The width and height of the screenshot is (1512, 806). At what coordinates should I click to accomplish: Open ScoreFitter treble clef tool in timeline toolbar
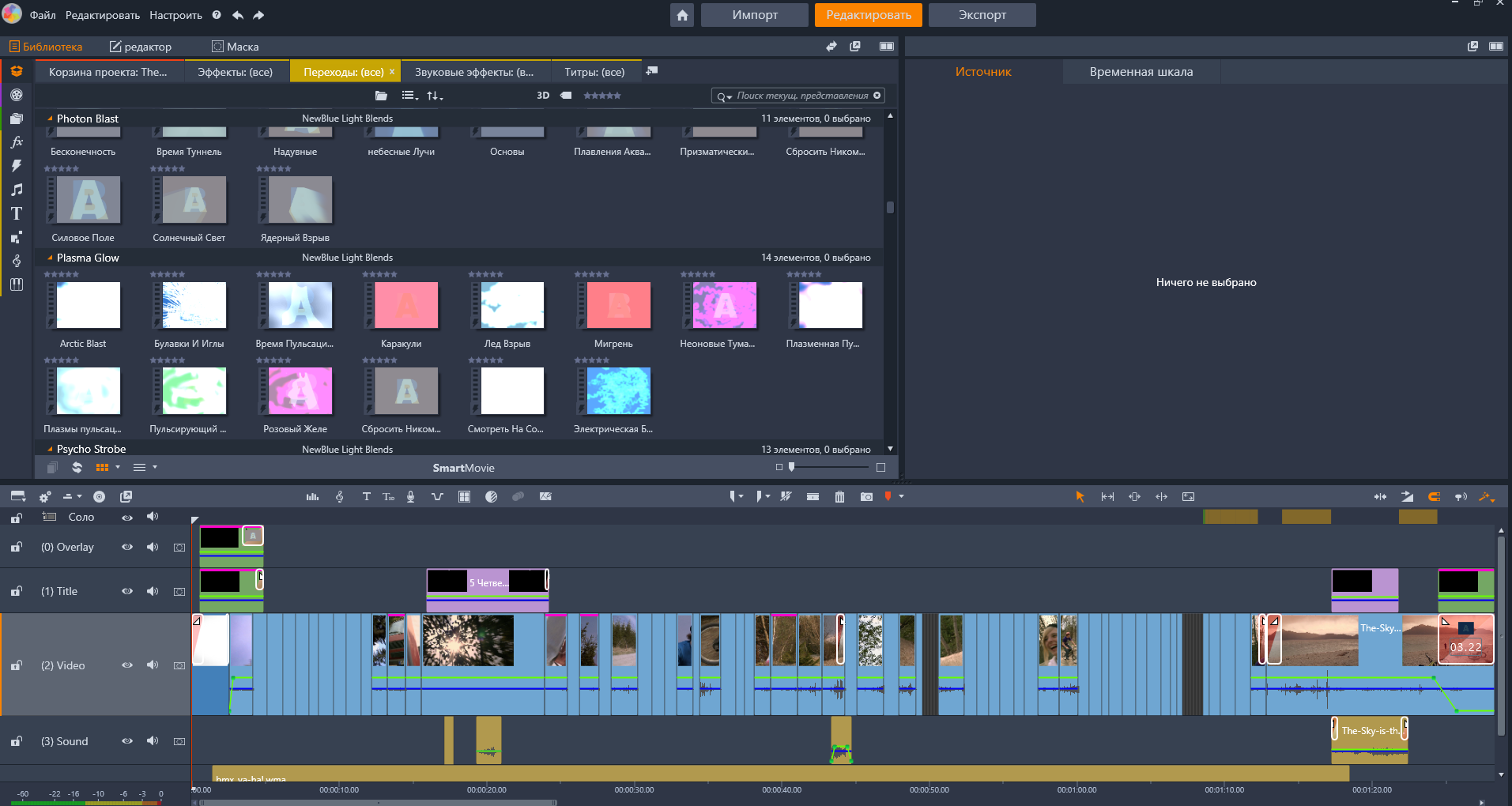339,497
